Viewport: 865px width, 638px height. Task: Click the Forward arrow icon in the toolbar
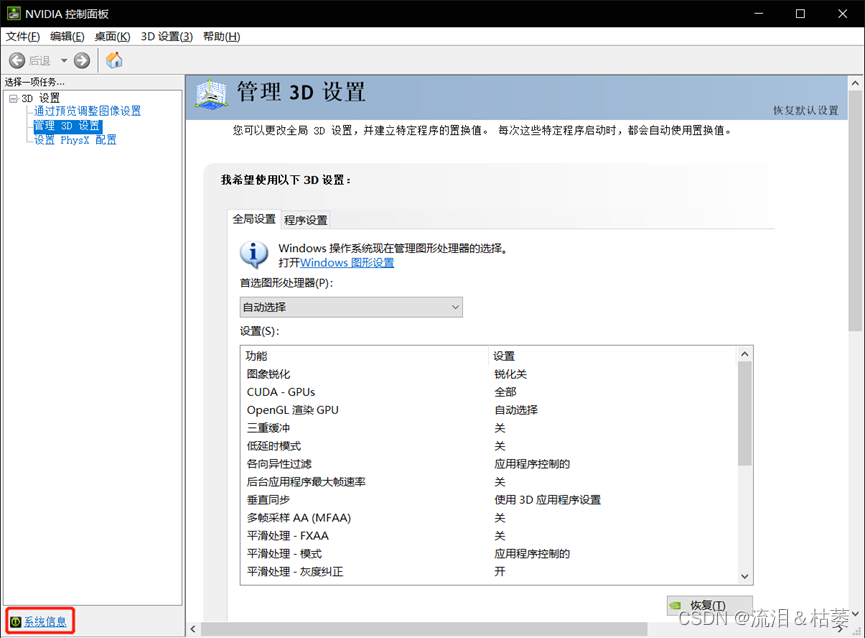pyautogui.click(x=82, y=60)
